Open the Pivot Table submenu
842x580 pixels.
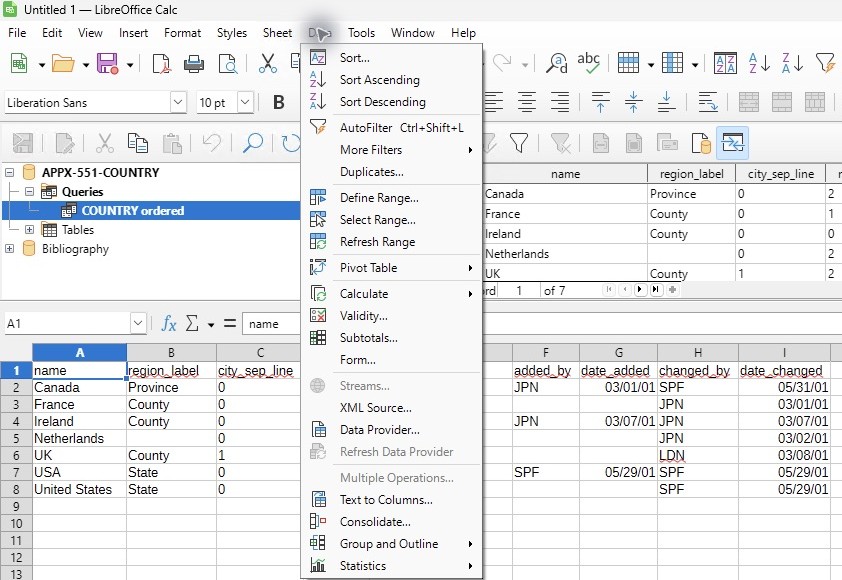tap(391, 267)
